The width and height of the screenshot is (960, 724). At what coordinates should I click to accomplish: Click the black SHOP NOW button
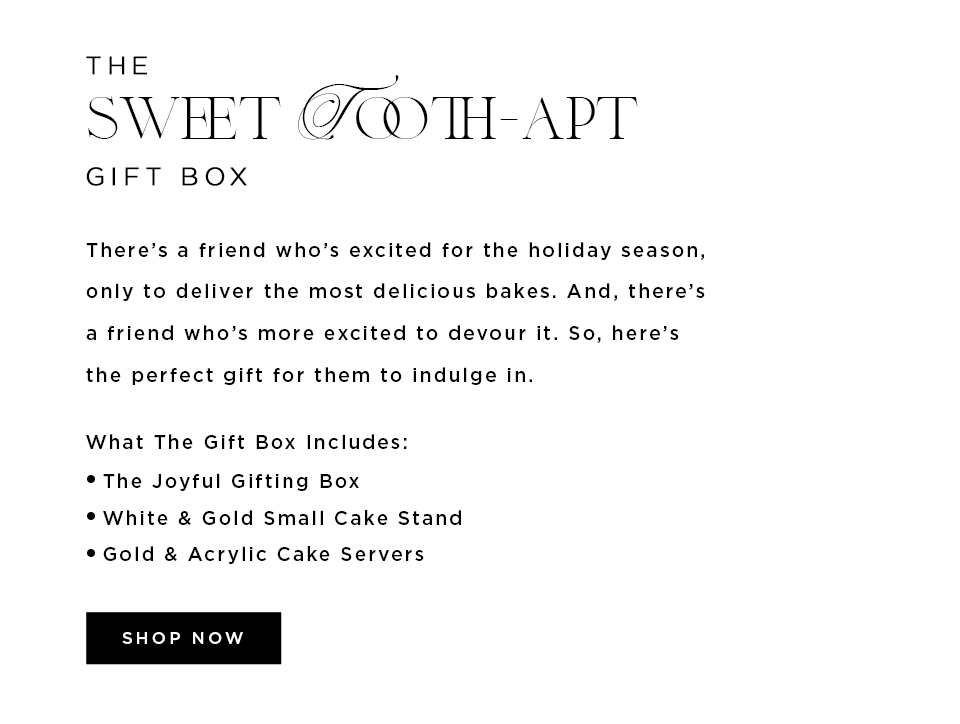pos(183,638)
